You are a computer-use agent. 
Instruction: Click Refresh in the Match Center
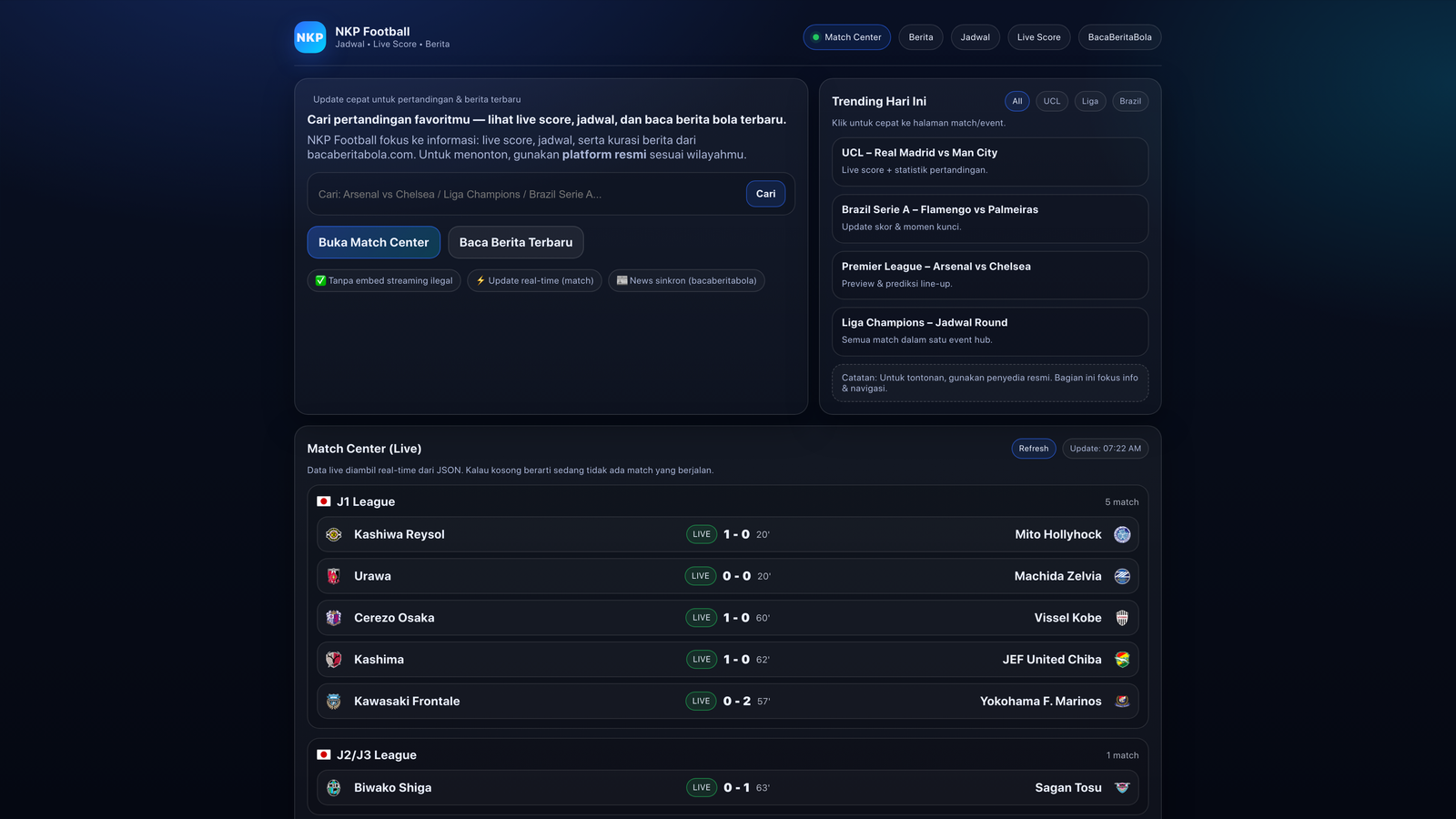(1033, 448)
